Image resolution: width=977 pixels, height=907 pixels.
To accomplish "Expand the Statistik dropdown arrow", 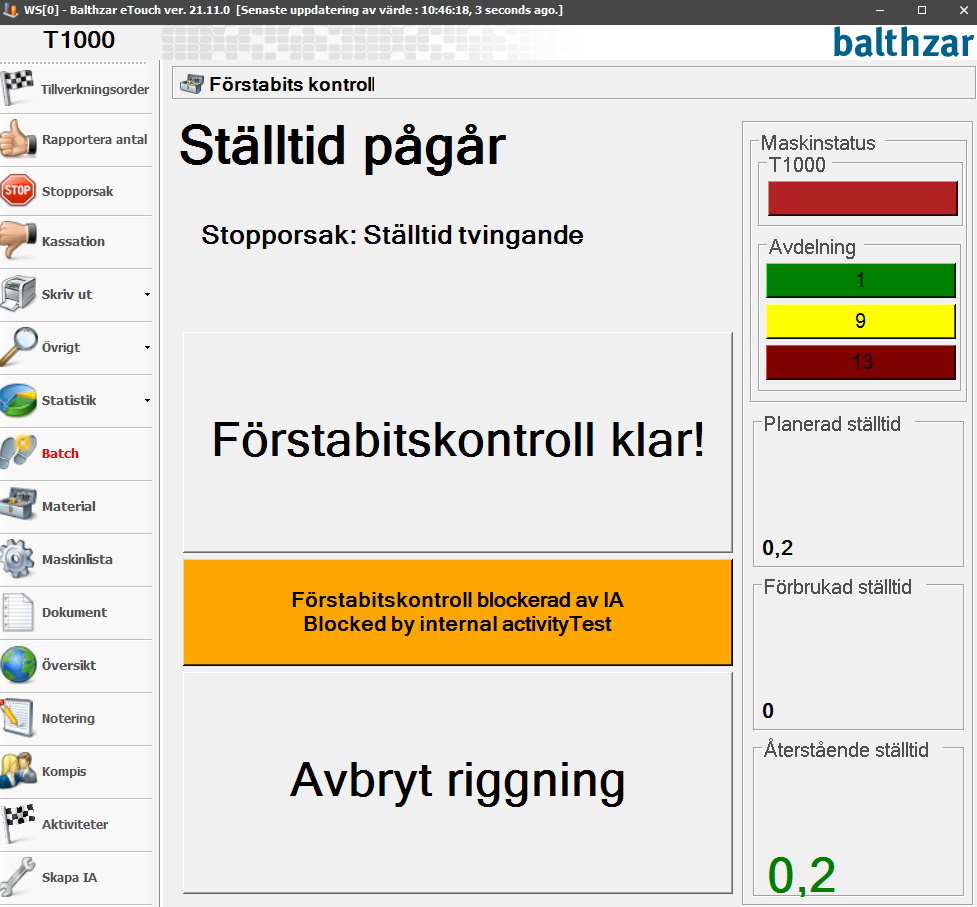I will [x=147, y=400].
